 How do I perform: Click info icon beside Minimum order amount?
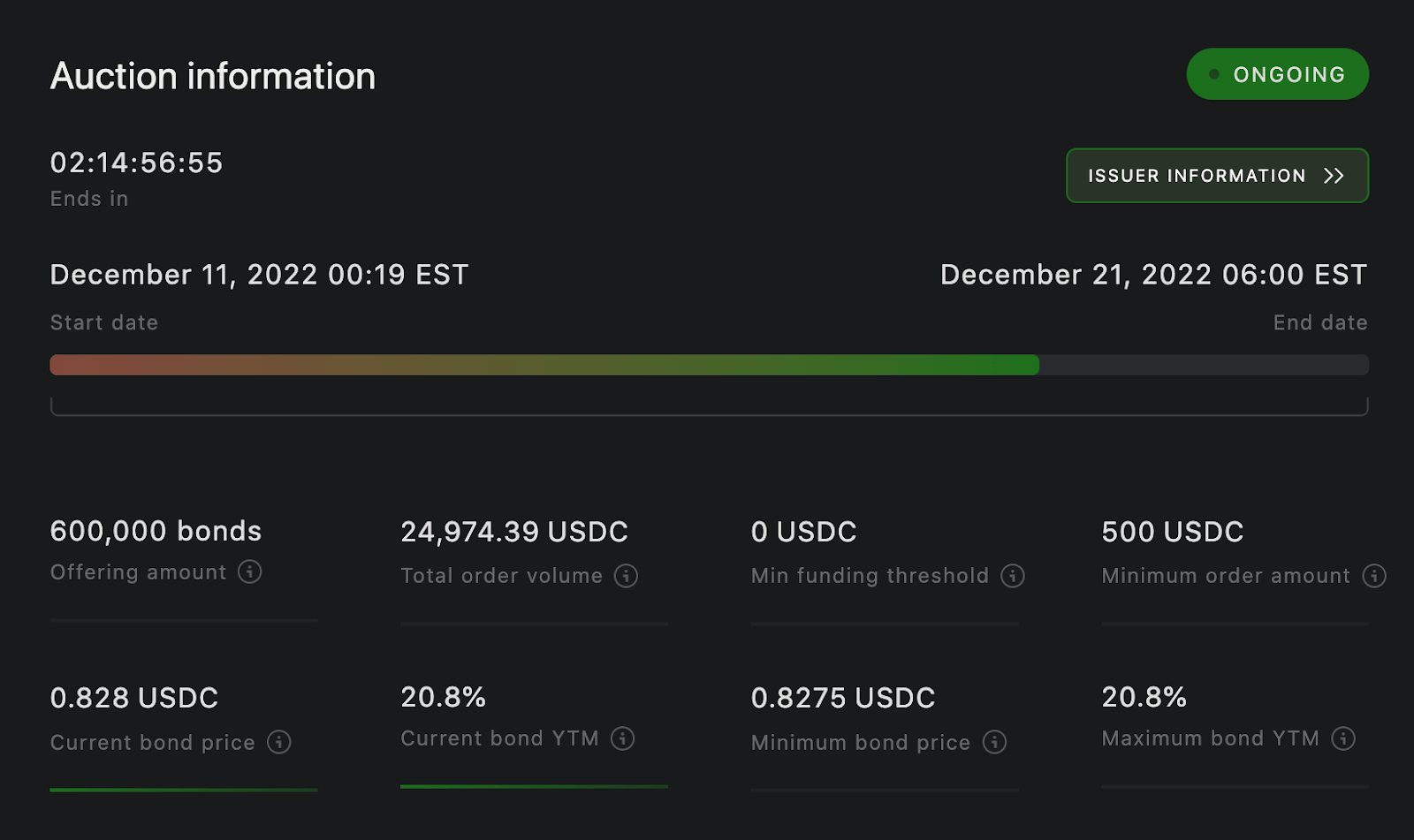[1374, 576]
